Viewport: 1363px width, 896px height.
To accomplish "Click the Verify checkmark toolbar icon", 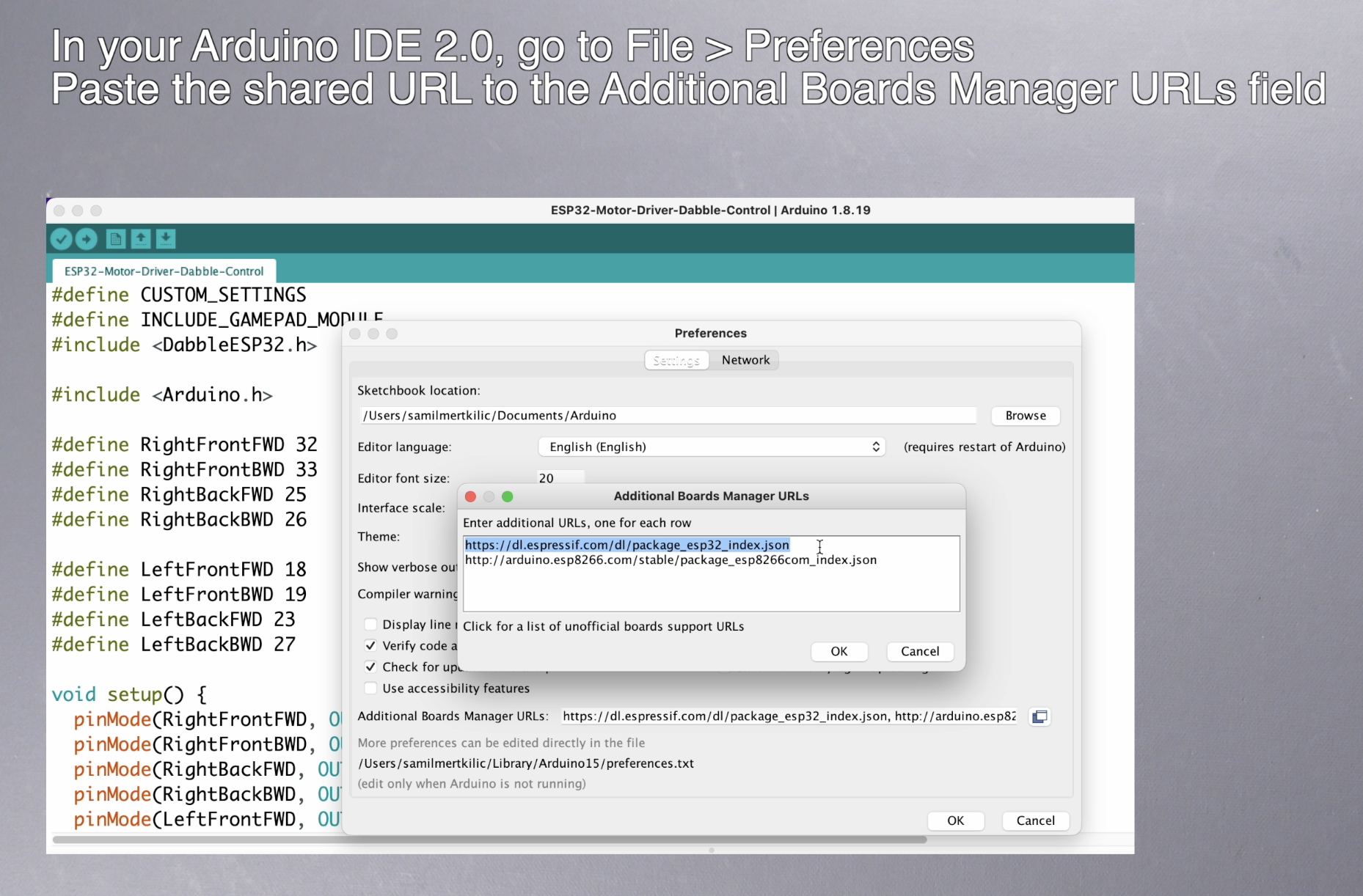I will coord(62,239).
